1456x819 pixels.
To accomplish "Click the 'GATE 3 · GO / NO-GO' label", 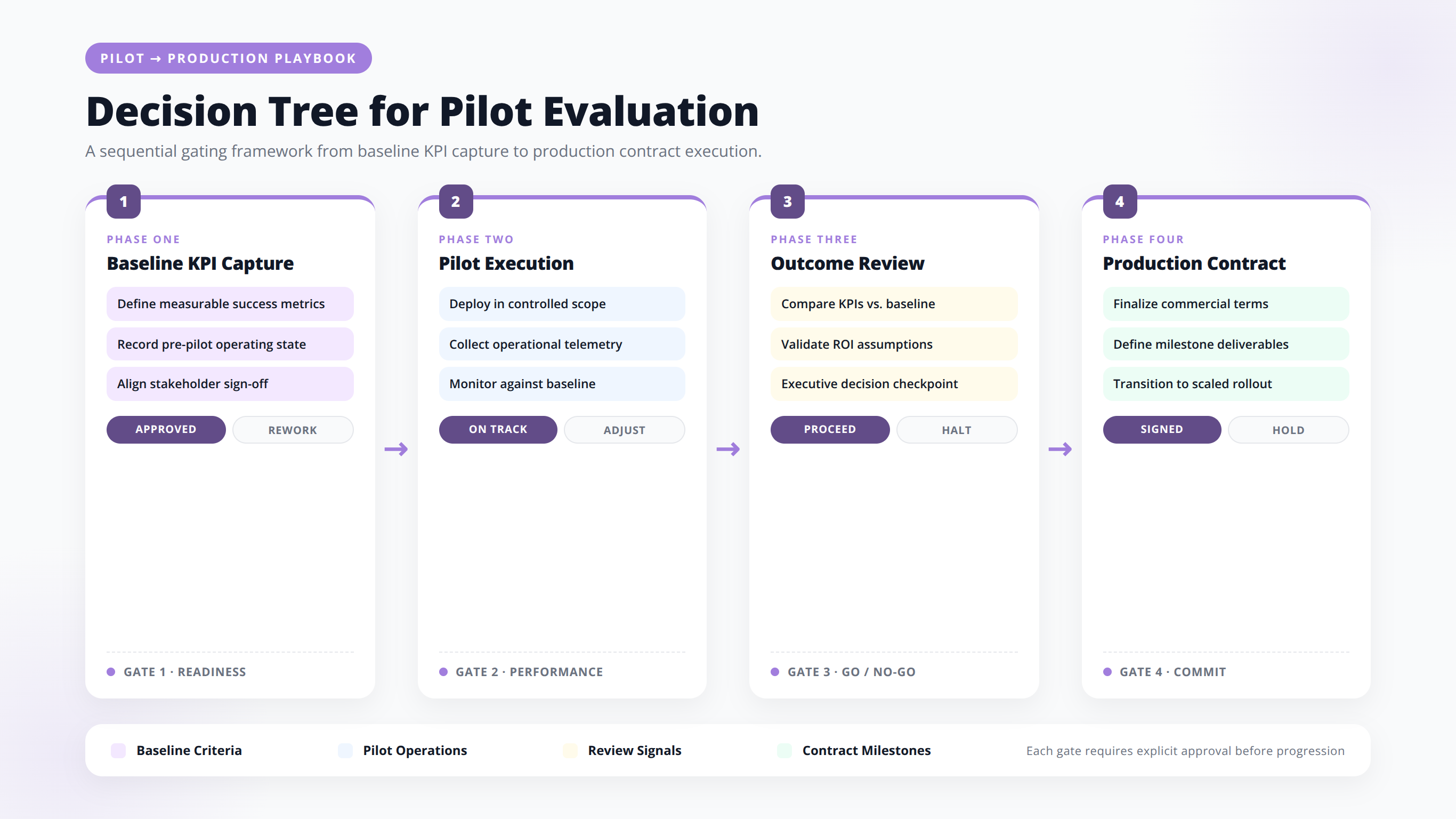I will 851,672.
